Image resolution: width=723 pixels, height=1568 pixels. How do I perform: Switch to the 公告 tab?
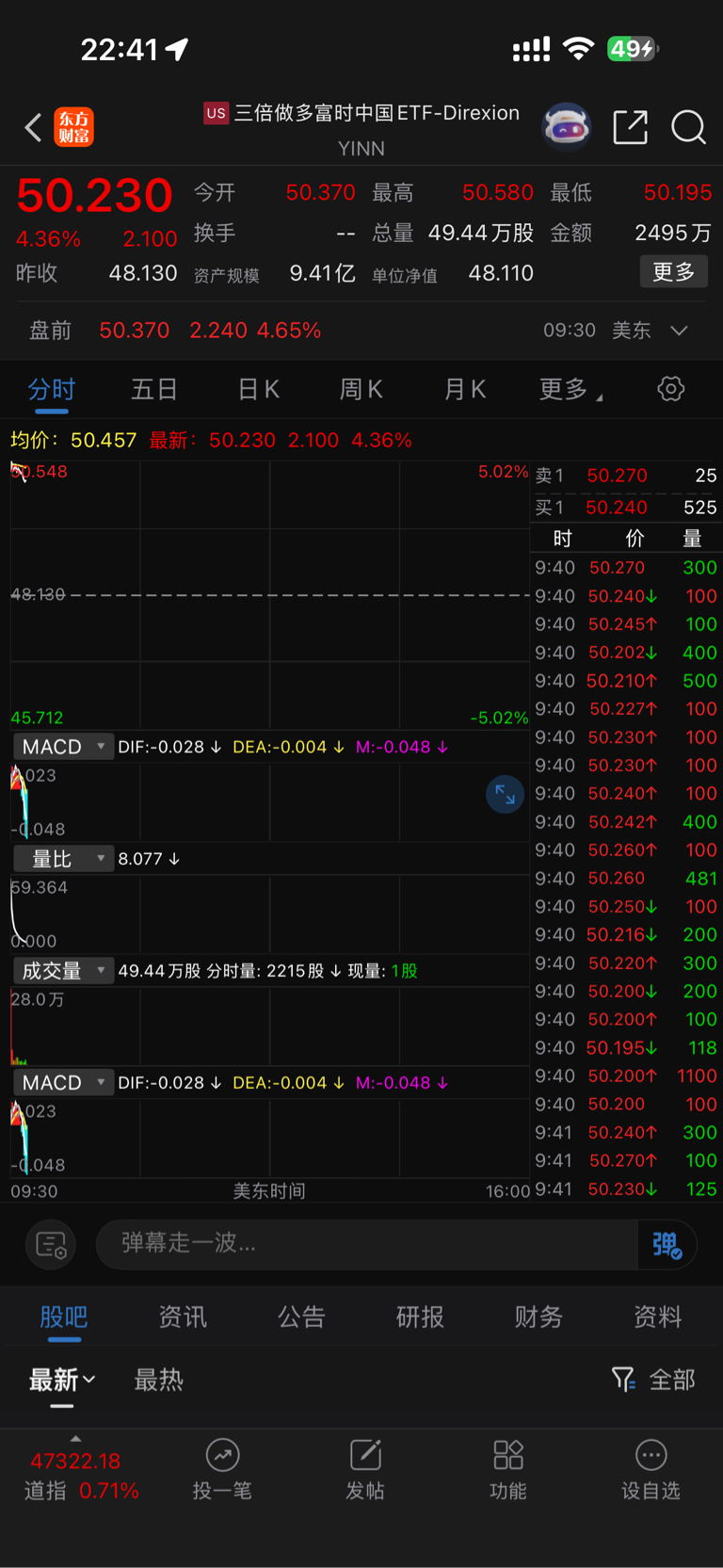[x=301, y=1317]
